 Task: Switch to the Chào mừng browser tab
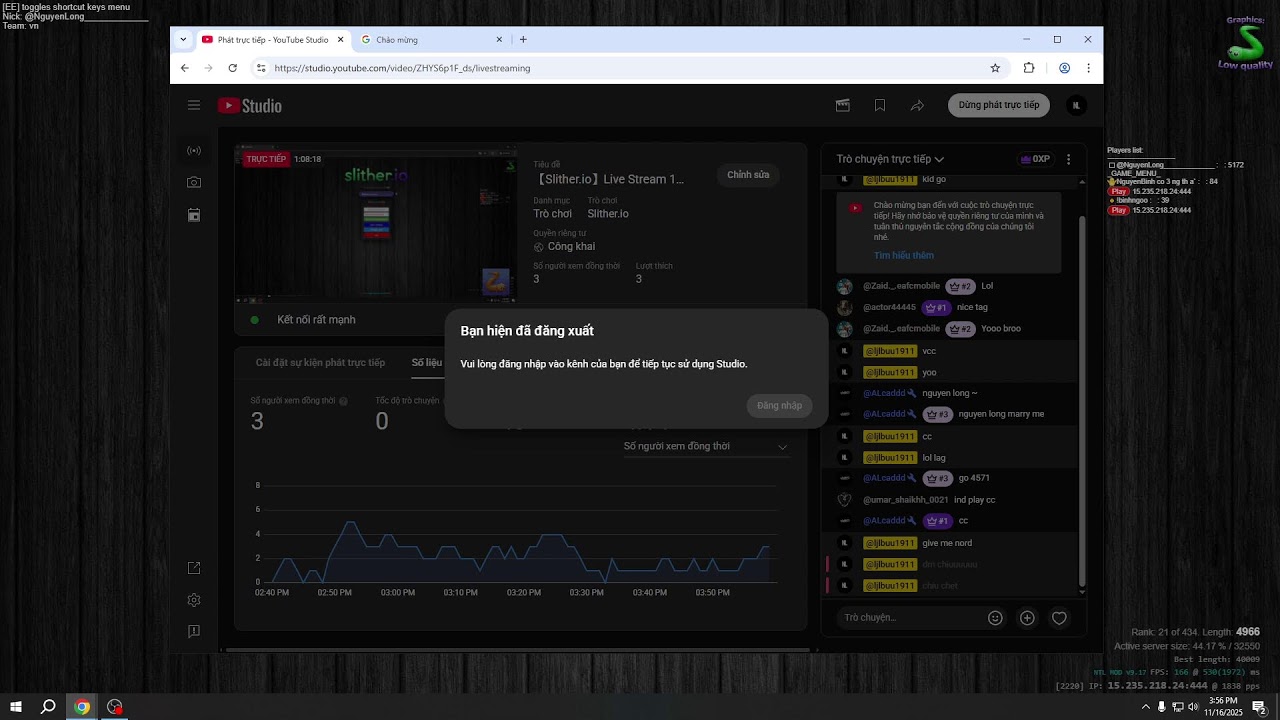pyautogui.click(x=431, y=40)
